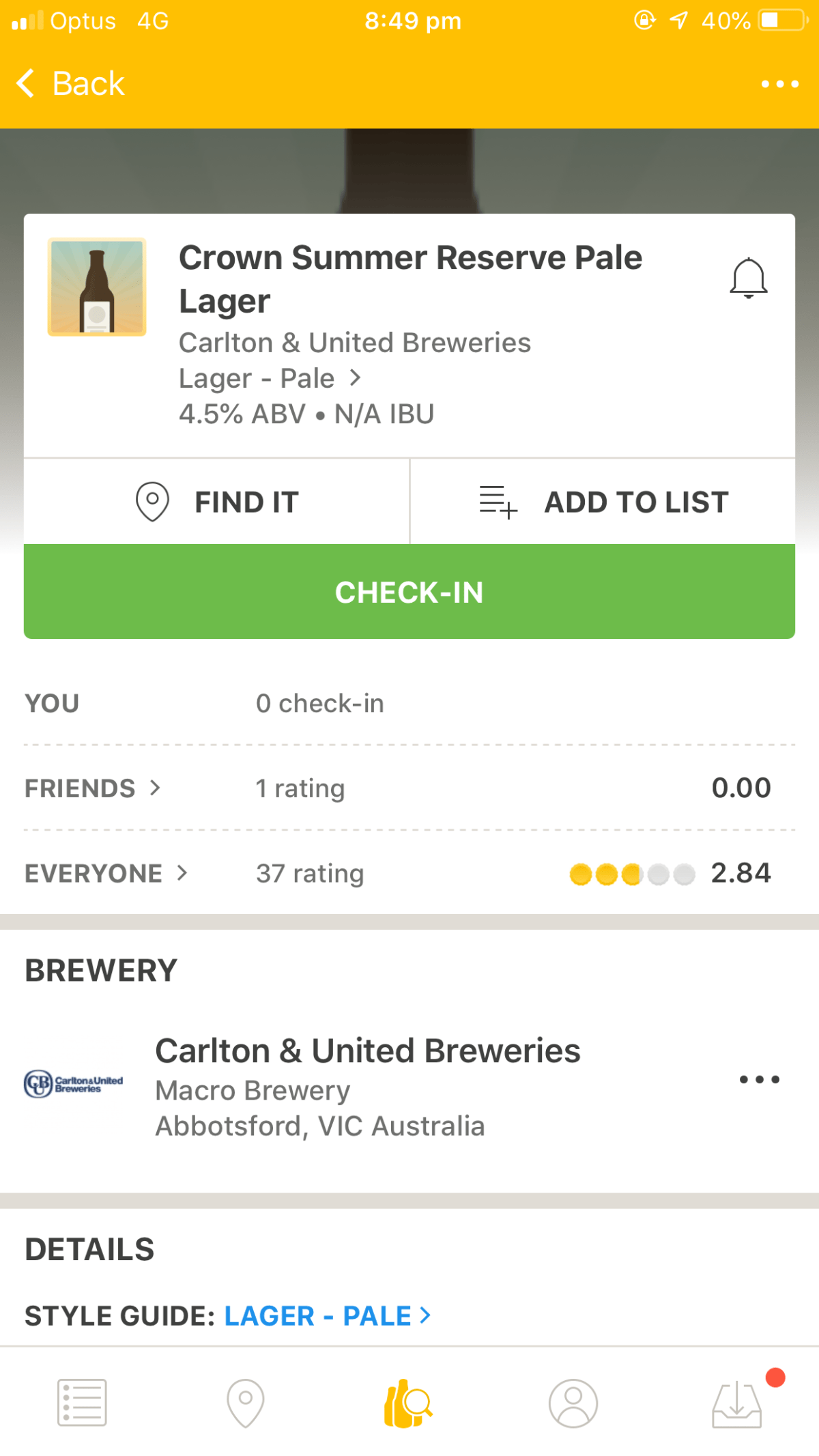Expand the Lager - Pale style chevron
Screen dimensions: 819x1456
tap(355, 377)
